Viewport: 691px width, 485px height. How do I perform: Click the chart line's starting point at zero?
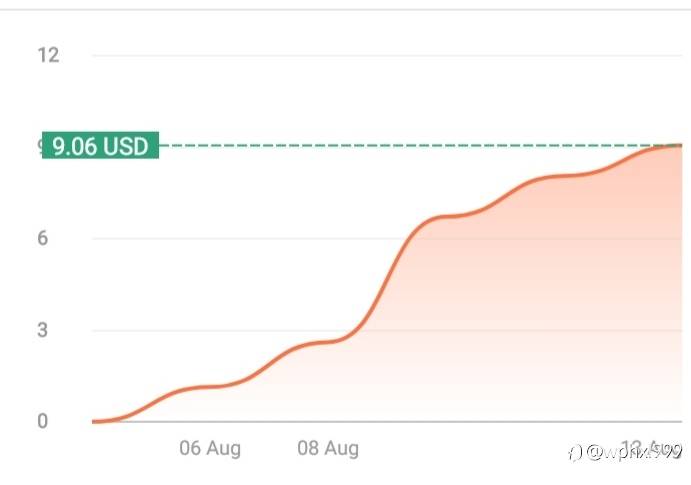coord(94,421)
